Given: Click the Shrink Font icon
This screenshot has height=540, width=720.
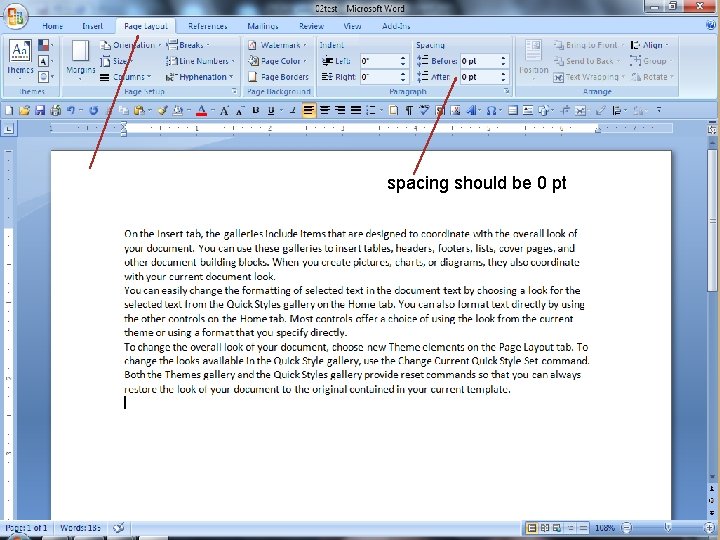Looking at the screenshot, I should click(x=240, y=111).
